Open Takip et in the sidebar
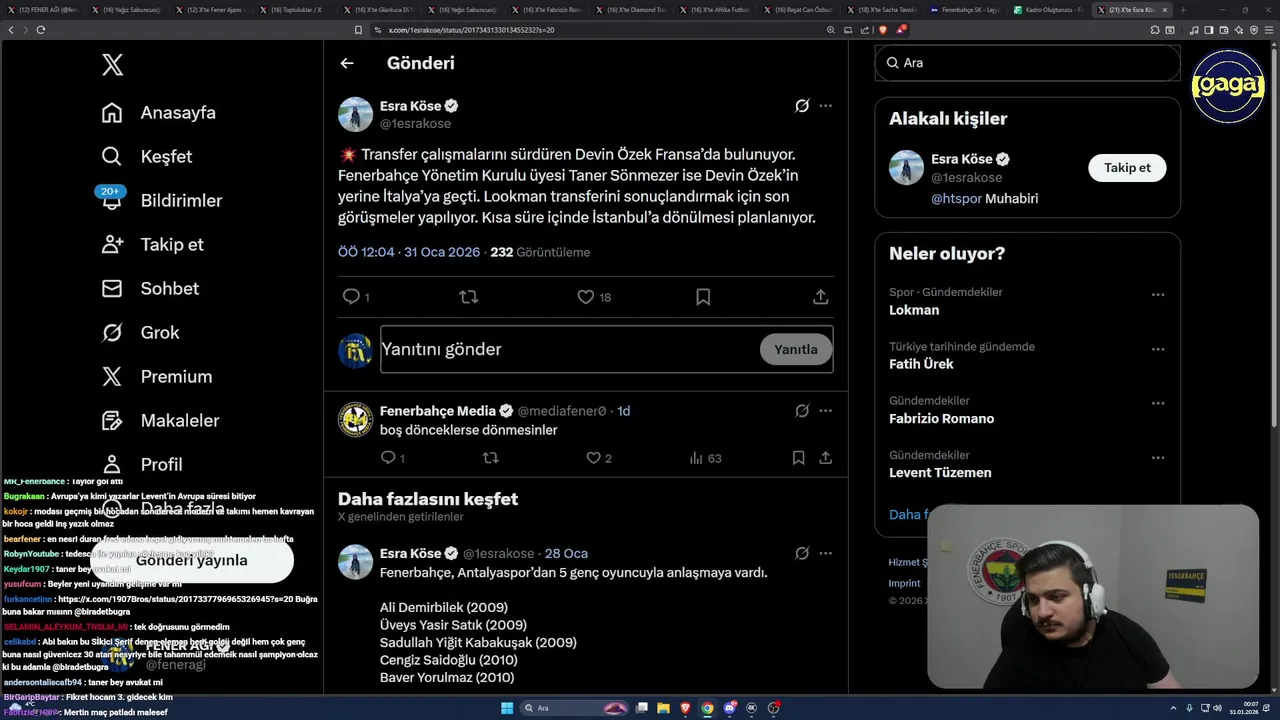1280x720 pixels. pyautogui.click(x=152, y=244)
